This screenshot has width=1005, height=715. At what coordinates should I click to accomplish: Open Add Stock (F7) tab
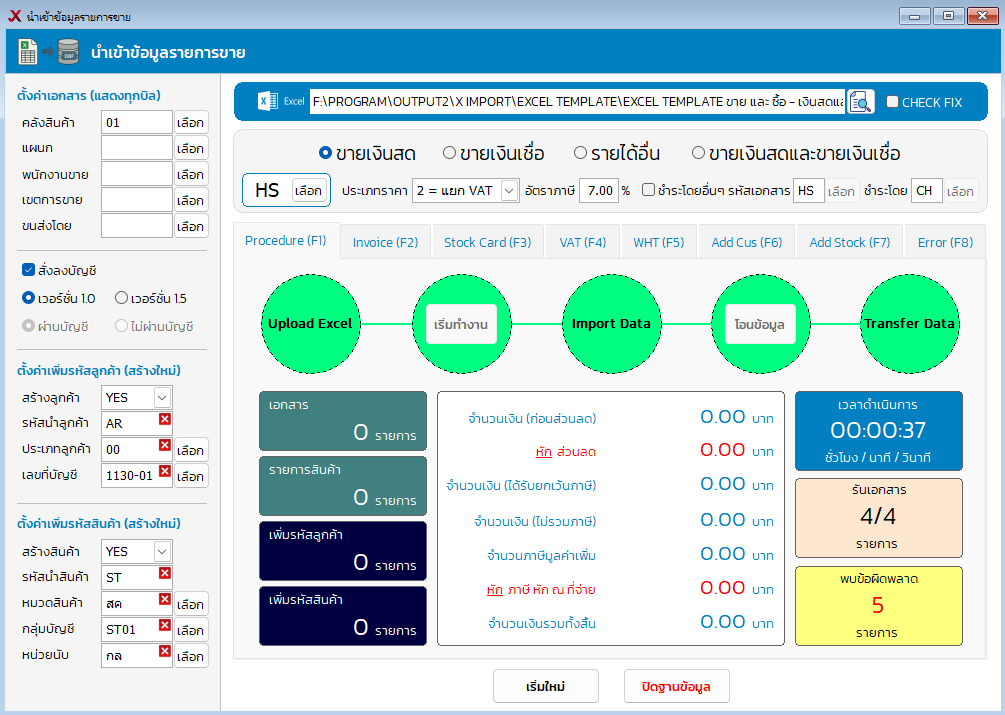850,242
